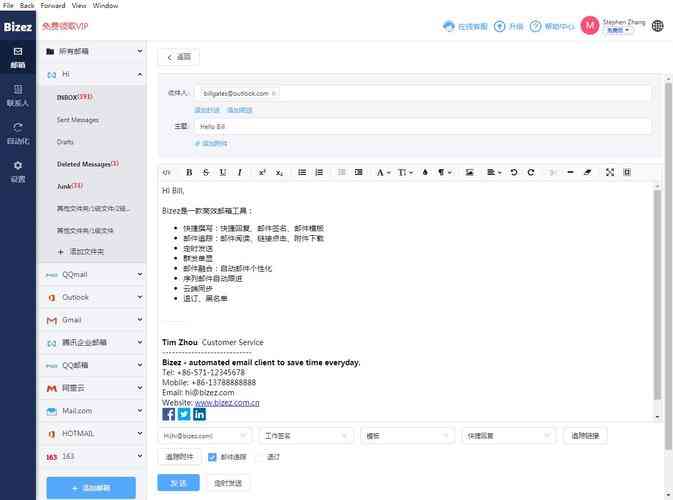Open the Automation section in sidebar
Viewport: 673px width, 500px height.
(x=18, y=133)
